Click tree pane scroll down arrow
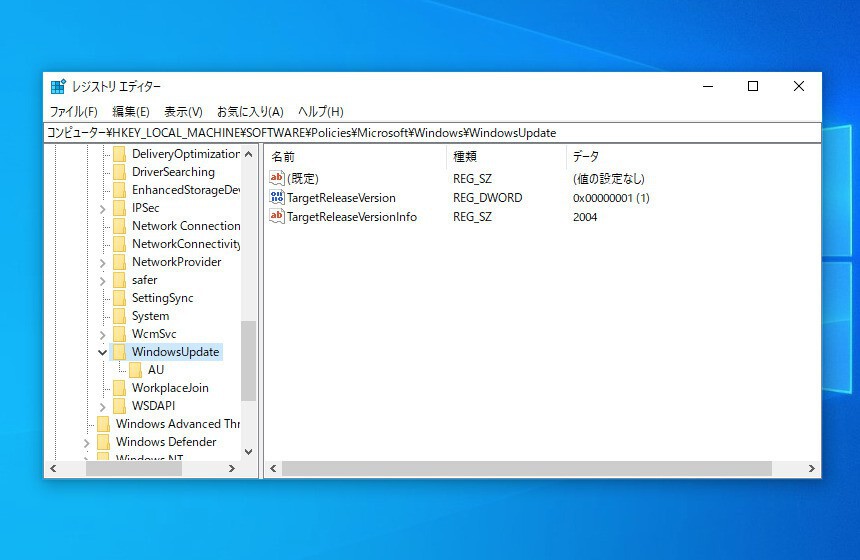Image resolution: width=860 pixels, height=560 pixels. tap(248, 452)
